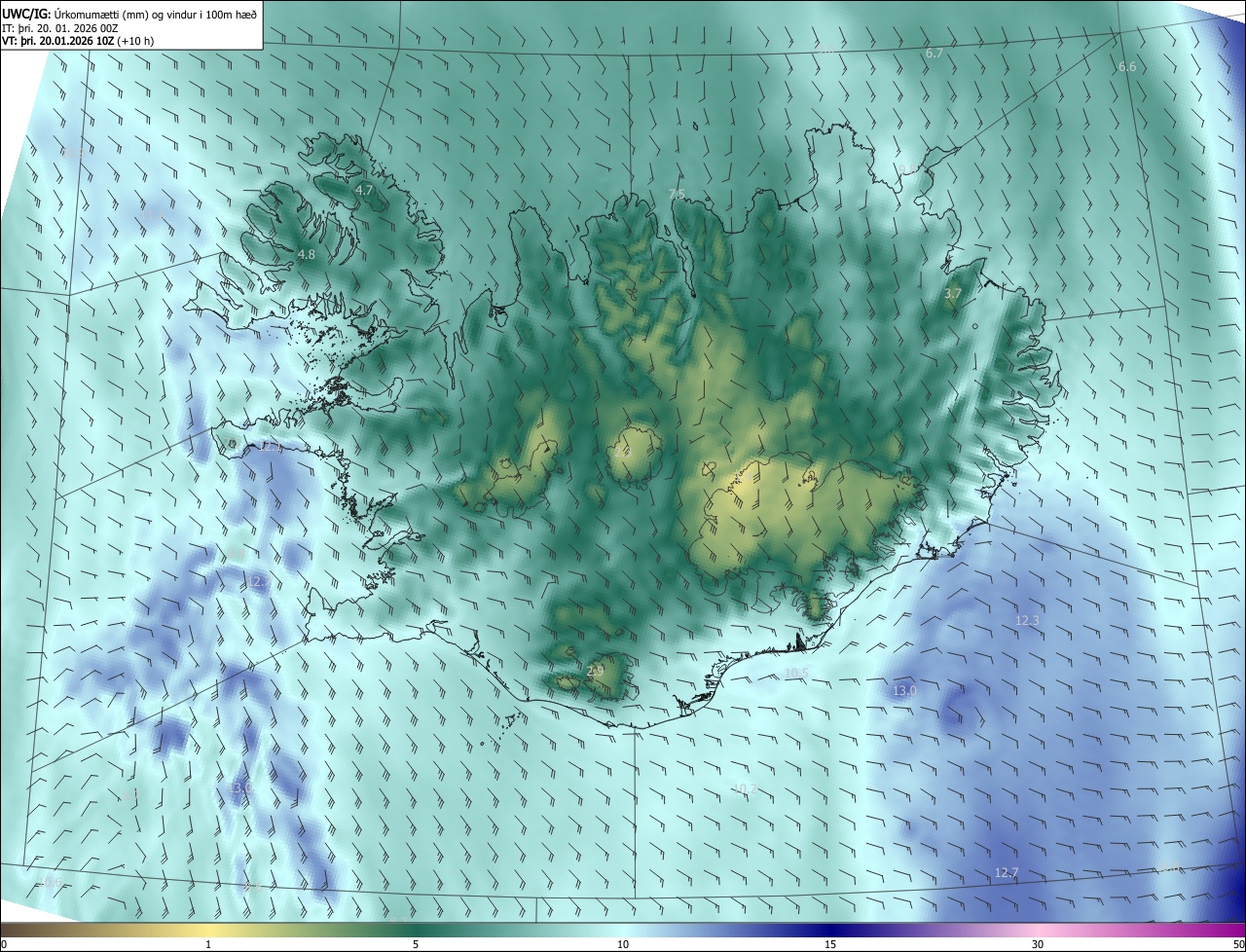Click the pink colour-scale segment above 30
The height and width of the screenshot is (952, 1246).
[x=1038, y=930]
